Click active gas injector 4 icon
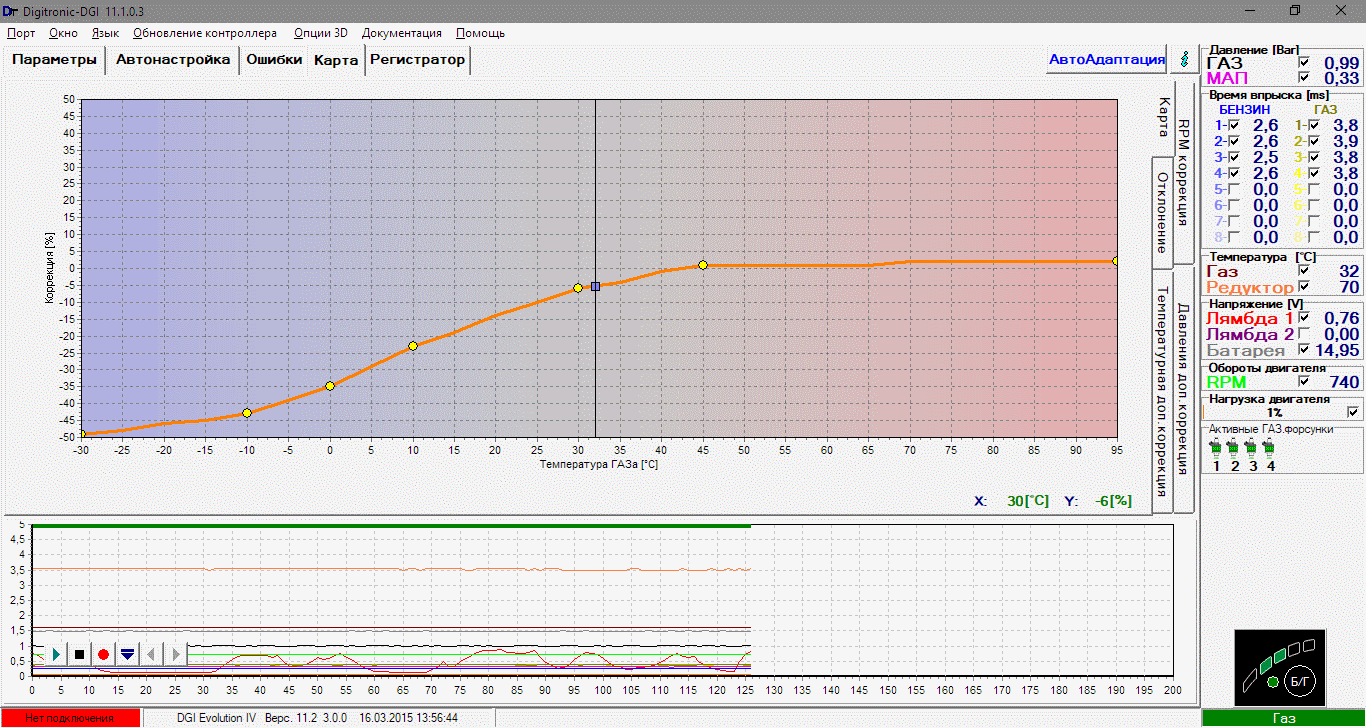The height and width of the screenshot is (728, 1366). point(1270,449)
